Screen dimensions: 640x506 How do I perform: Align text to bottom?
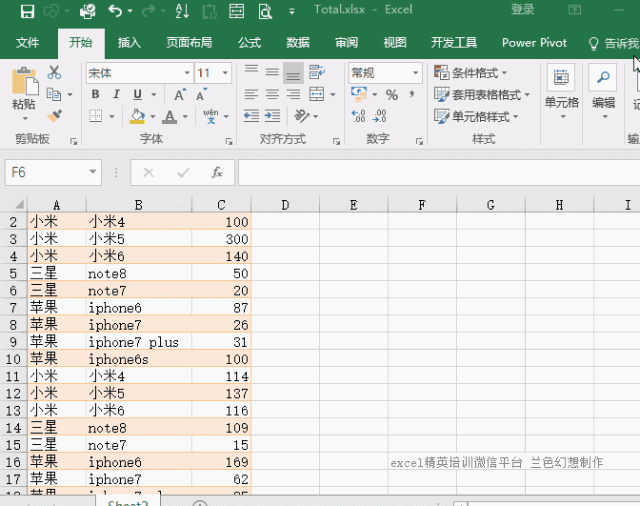click(x=293, y=73)
